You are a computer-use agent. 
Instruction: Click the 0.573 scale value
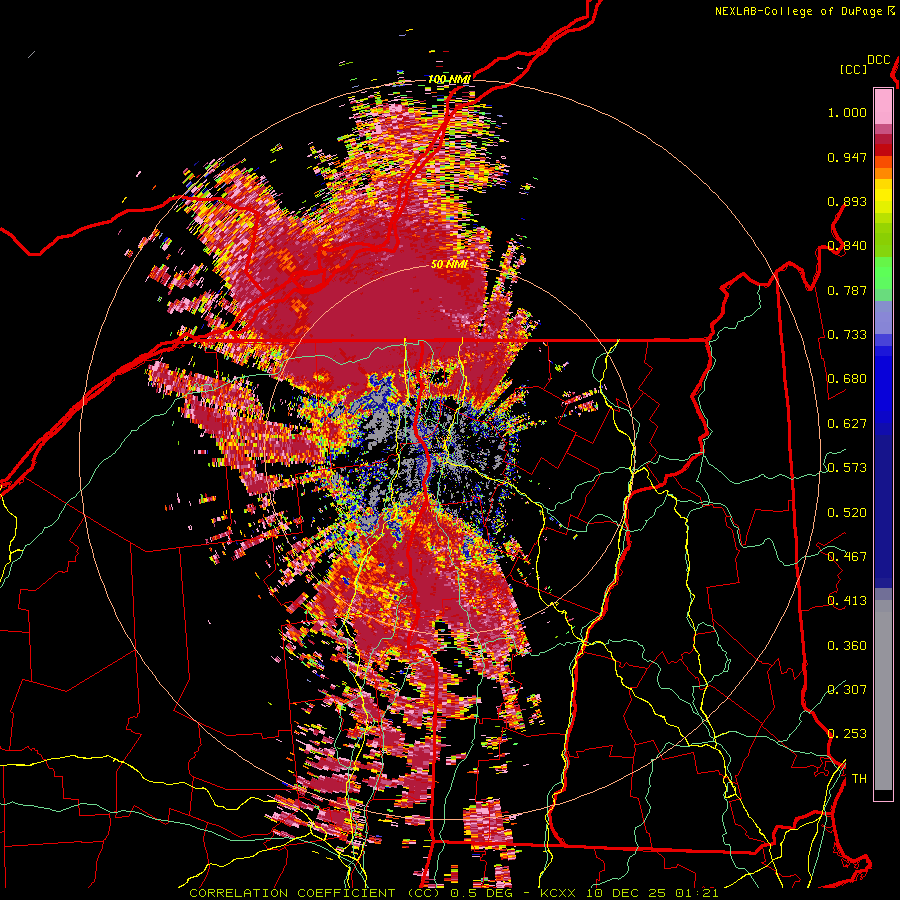tap(847, 468)
